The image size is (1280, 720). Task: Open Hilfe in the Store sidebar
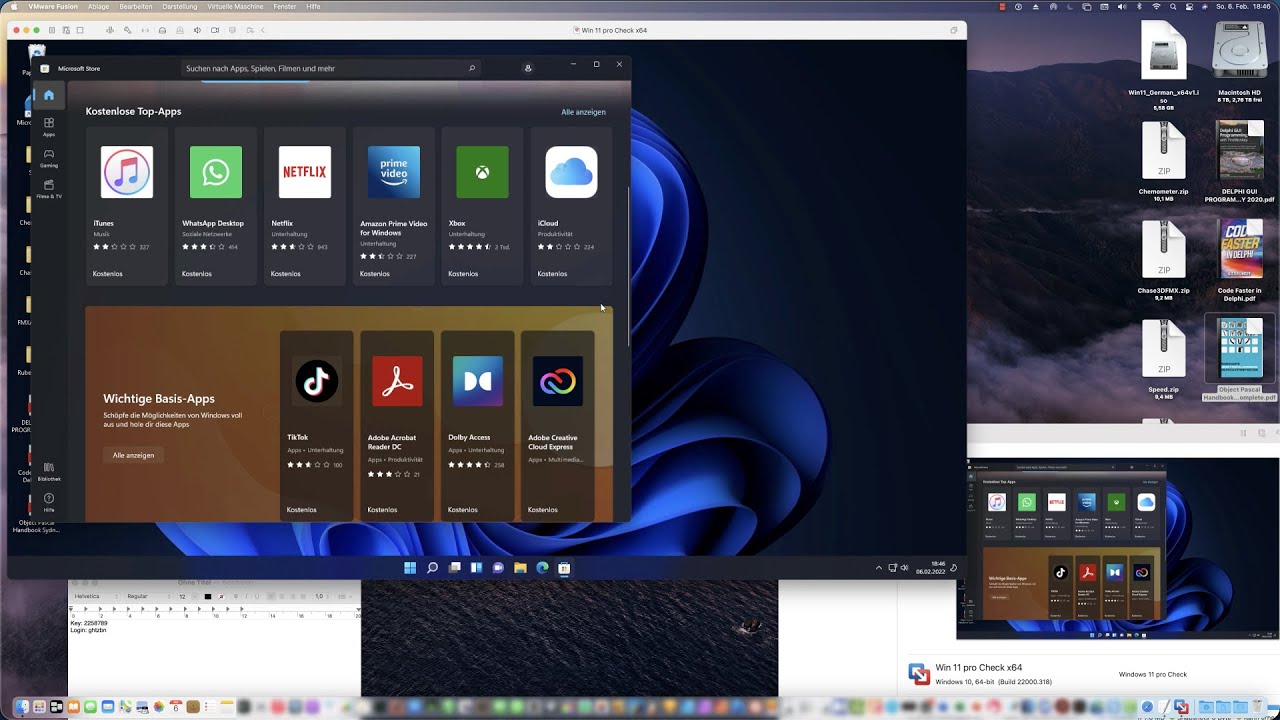point(48,501)
